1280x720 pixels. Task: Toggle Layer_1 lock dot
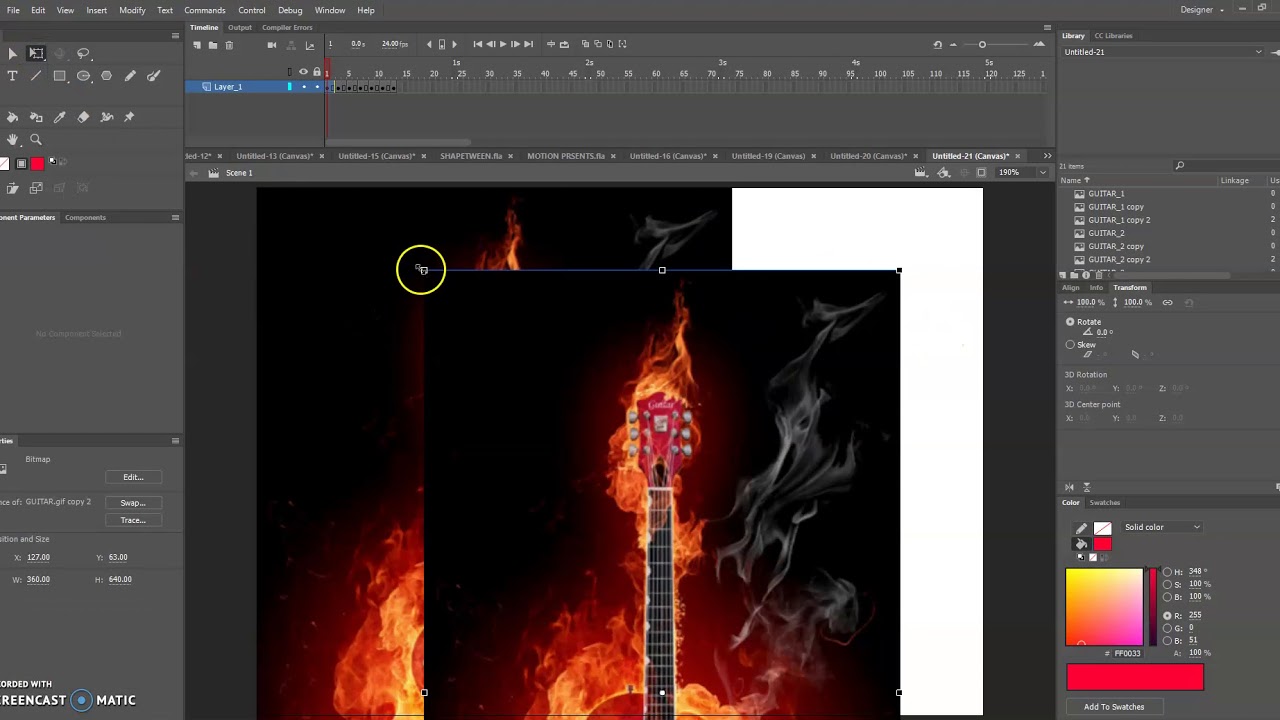pos(317,87)
